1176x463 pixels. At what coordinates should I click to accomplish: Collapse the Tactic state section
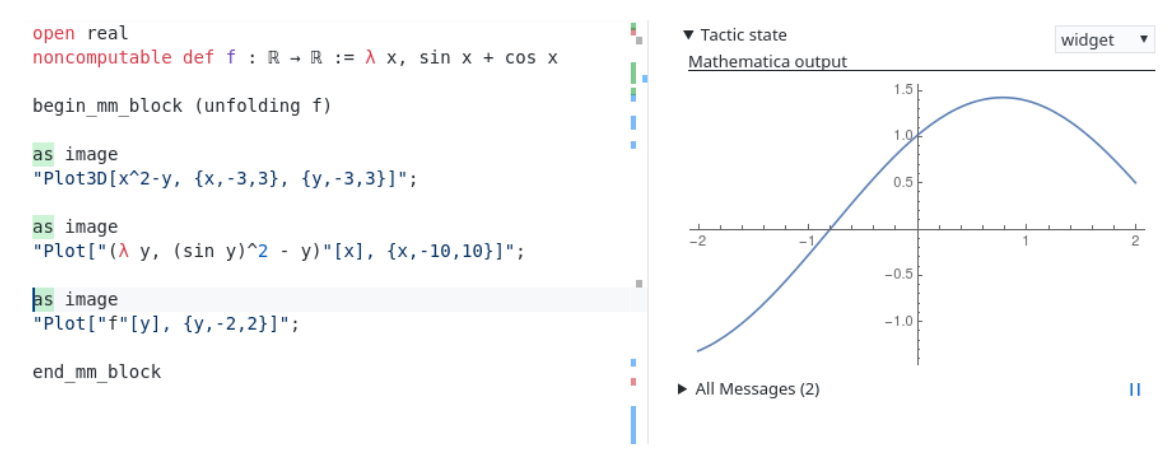[x=688, y=35]
